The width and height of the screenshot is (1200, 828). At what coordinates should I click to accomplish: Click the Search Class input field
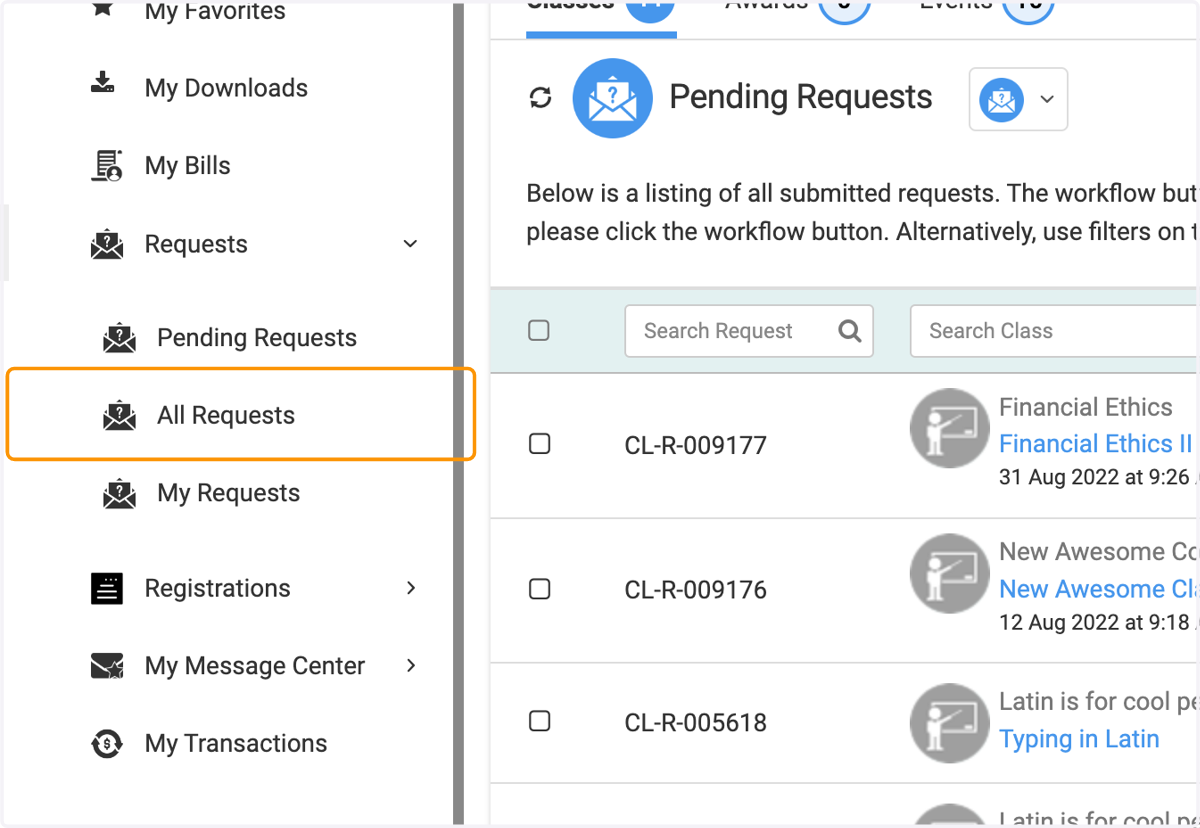click(1055, 331)
